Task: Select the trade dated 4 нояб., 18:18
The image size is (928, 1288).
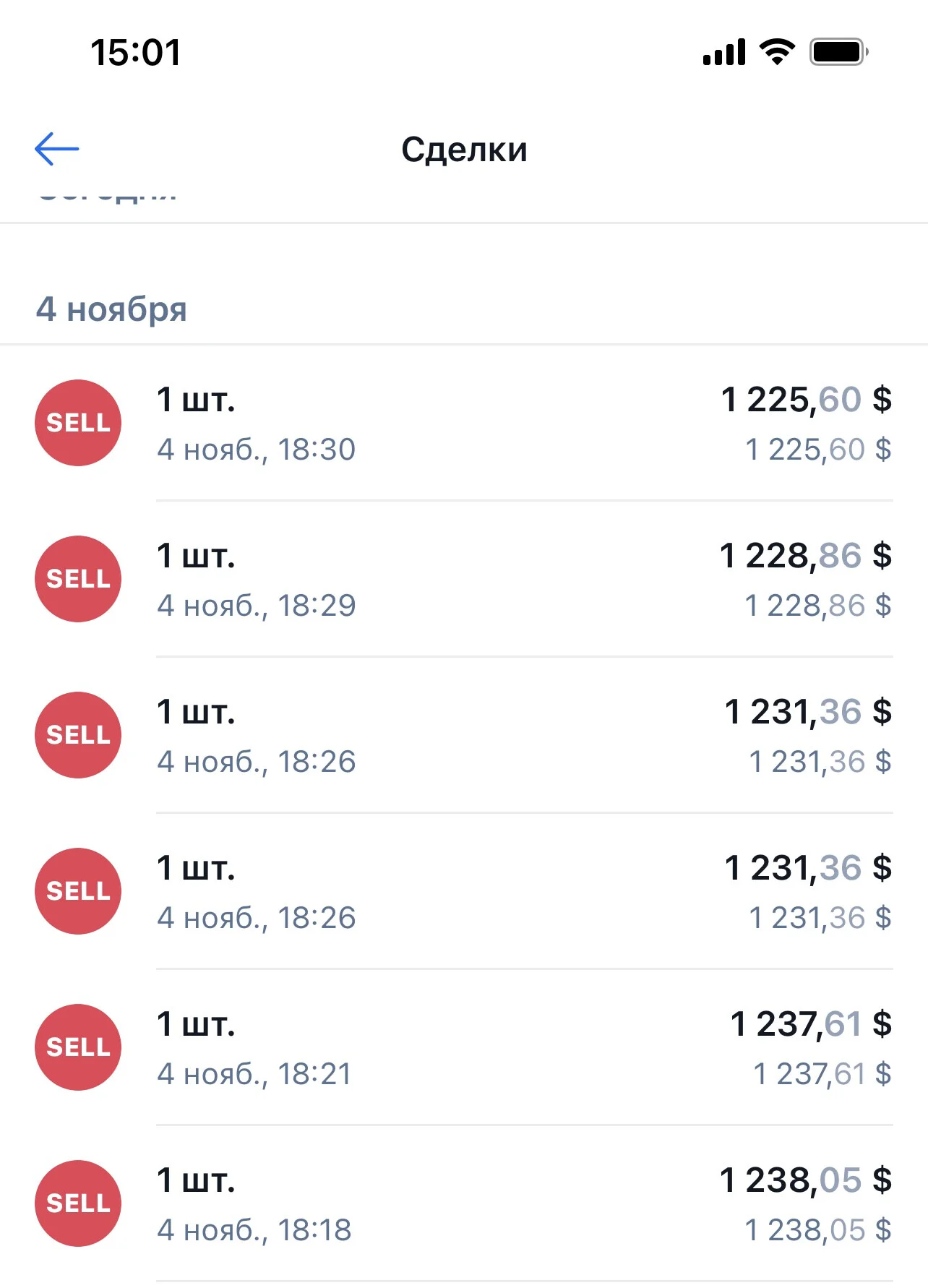Action: pyautogui.click(x=254, y=1230)
